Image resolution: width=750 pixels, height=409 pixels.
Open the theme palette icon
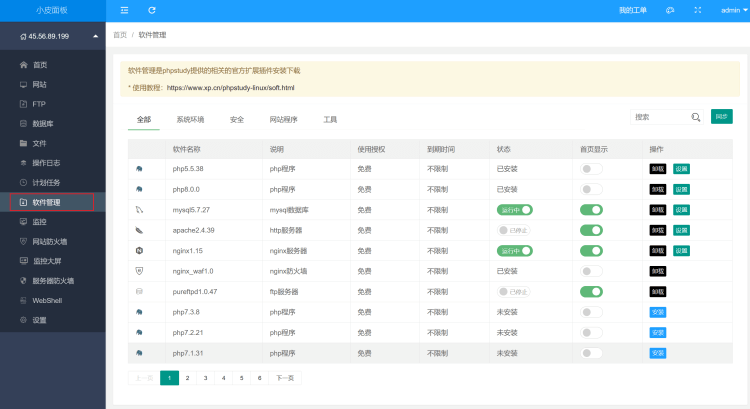pos(670,10)
